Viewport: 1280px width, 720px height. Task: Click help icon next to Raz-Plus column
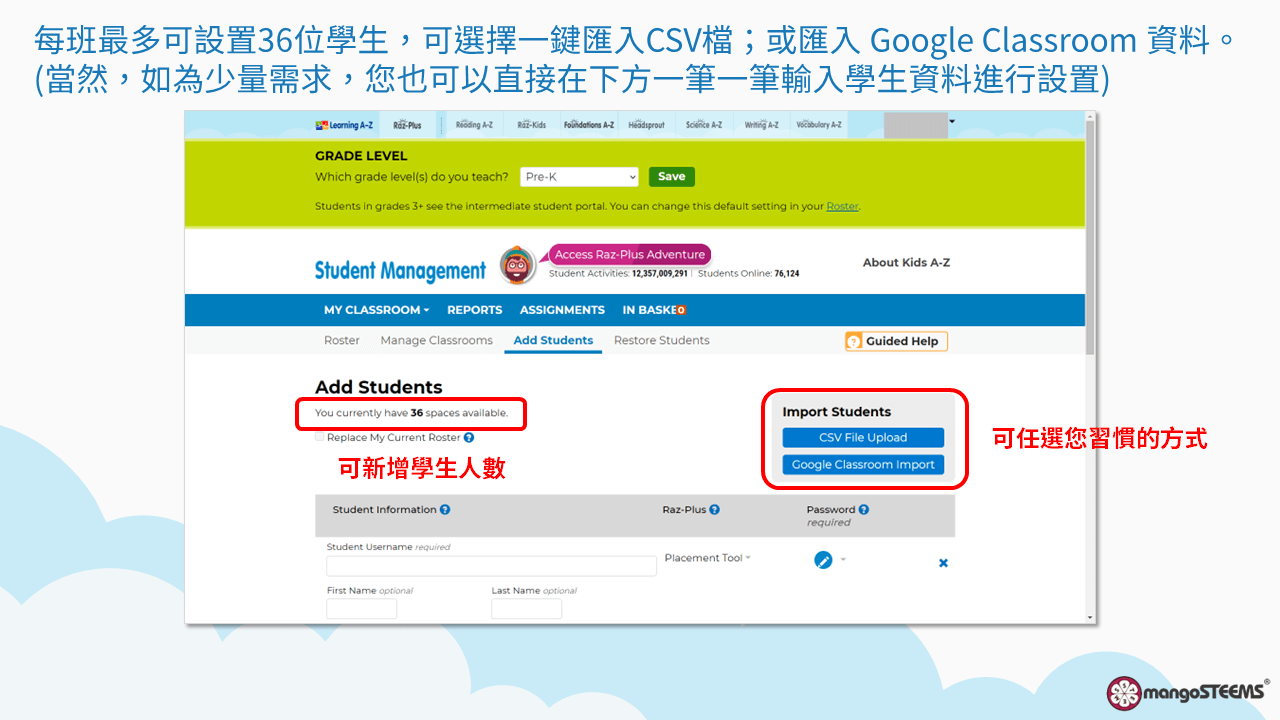tap(714, 510)
